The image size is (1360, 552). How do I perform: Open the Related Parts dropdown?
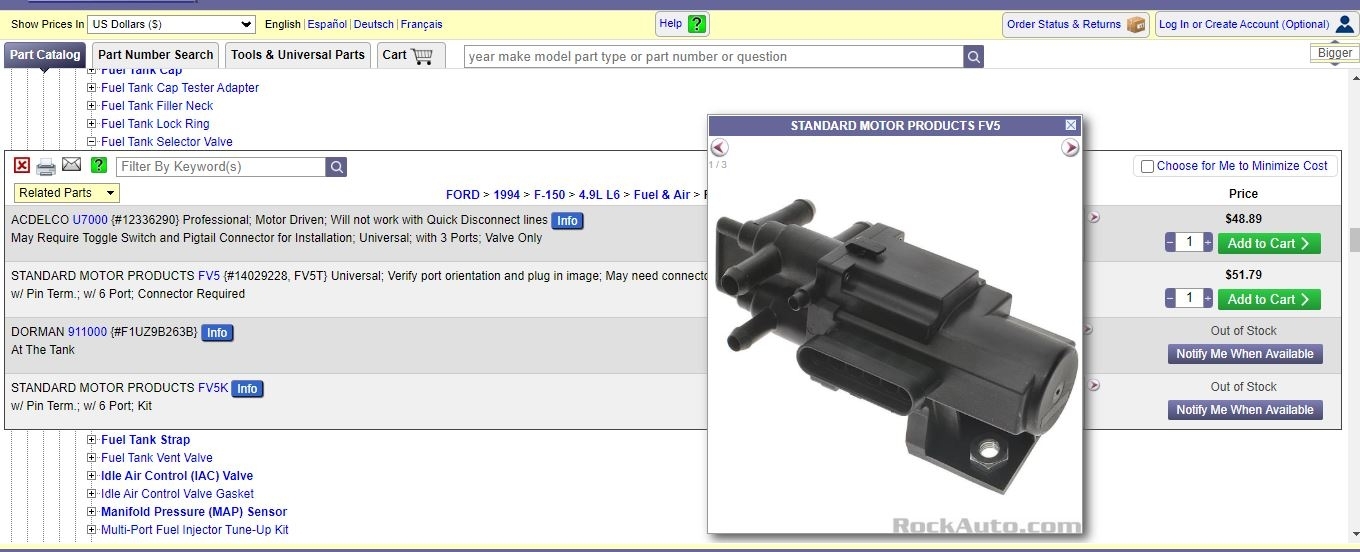[x=67, y=193]
